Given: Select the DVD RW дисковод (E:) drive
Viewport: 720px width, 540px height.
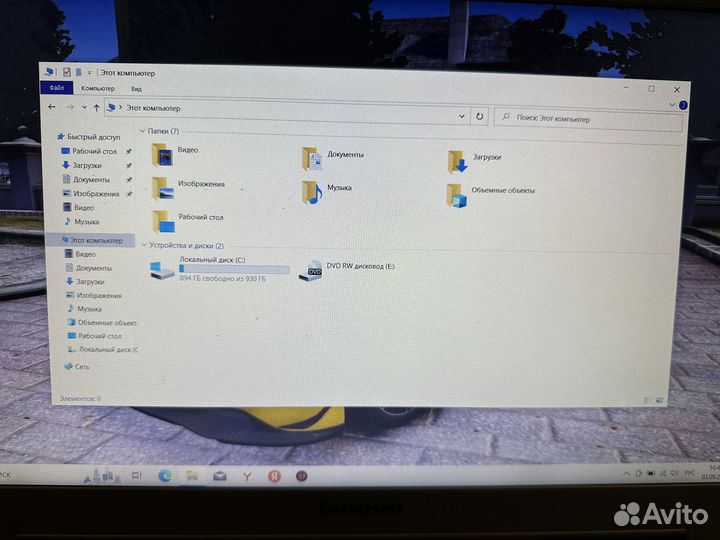Looking at the screenshot, I should pos(347,270).
